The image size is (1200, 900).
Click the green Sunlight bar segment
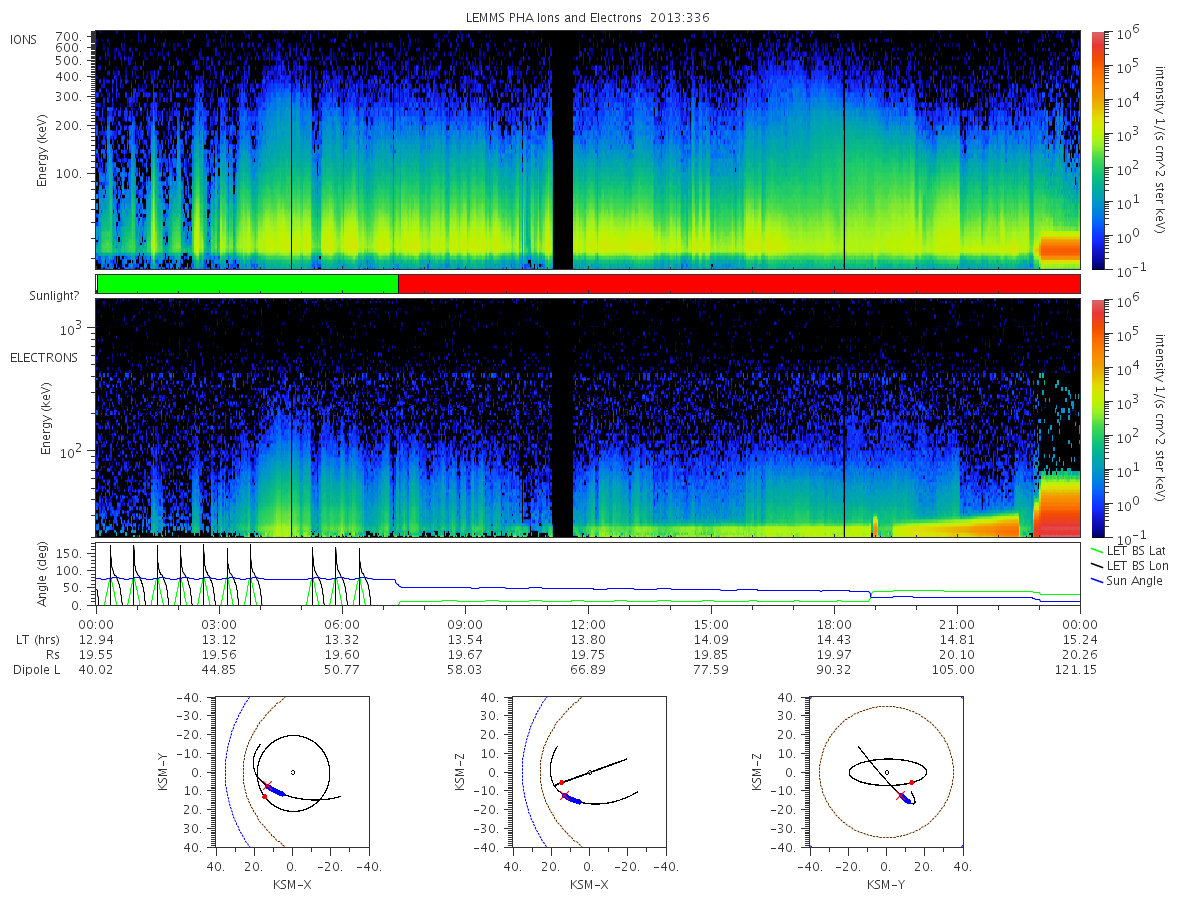(x=247, y=284)
